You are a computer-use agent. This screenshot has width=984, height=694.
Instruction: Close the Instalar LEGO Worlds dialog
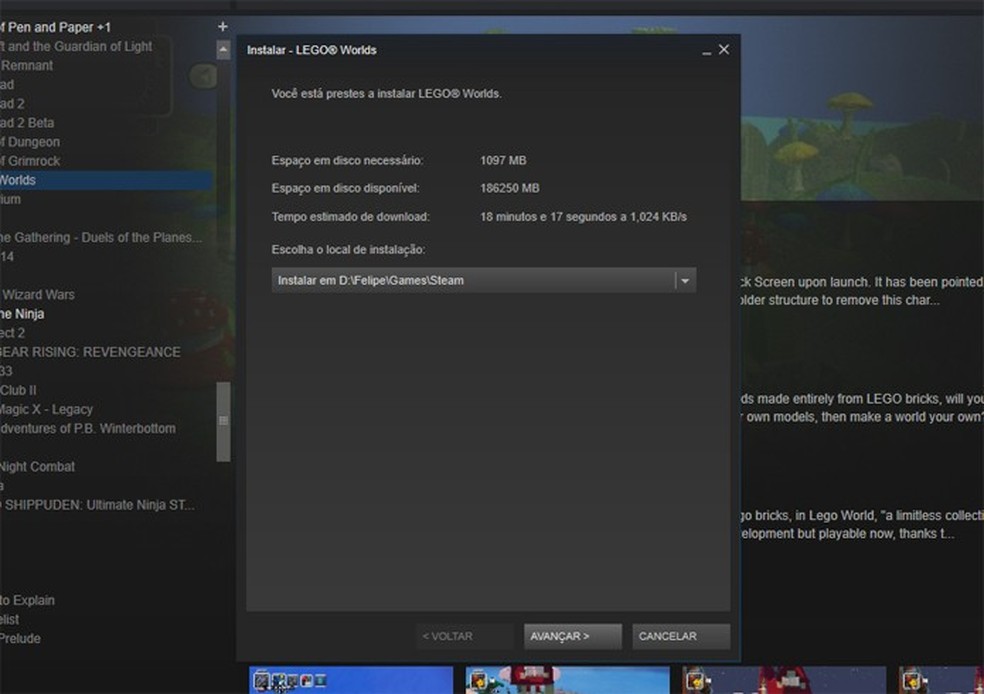coord(724,50)
